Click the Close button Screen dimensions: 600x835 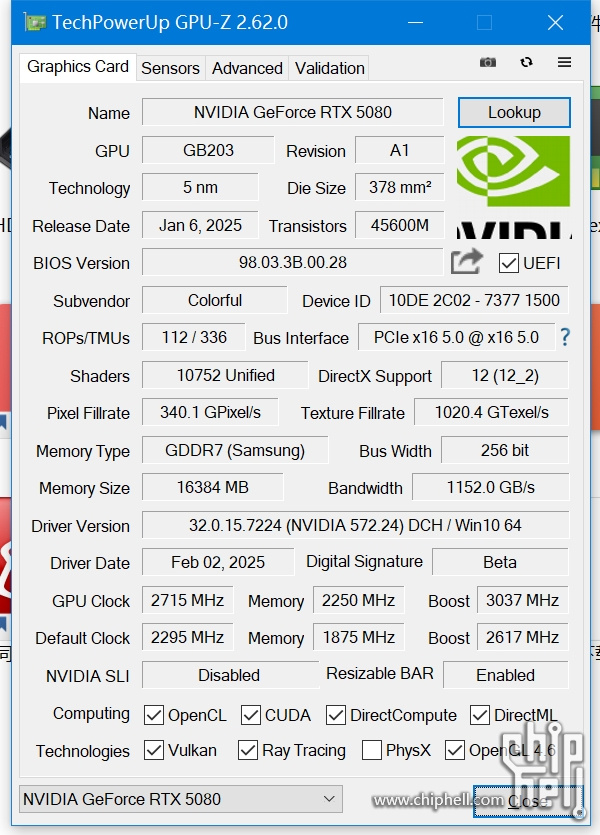[x=528, y=800]
